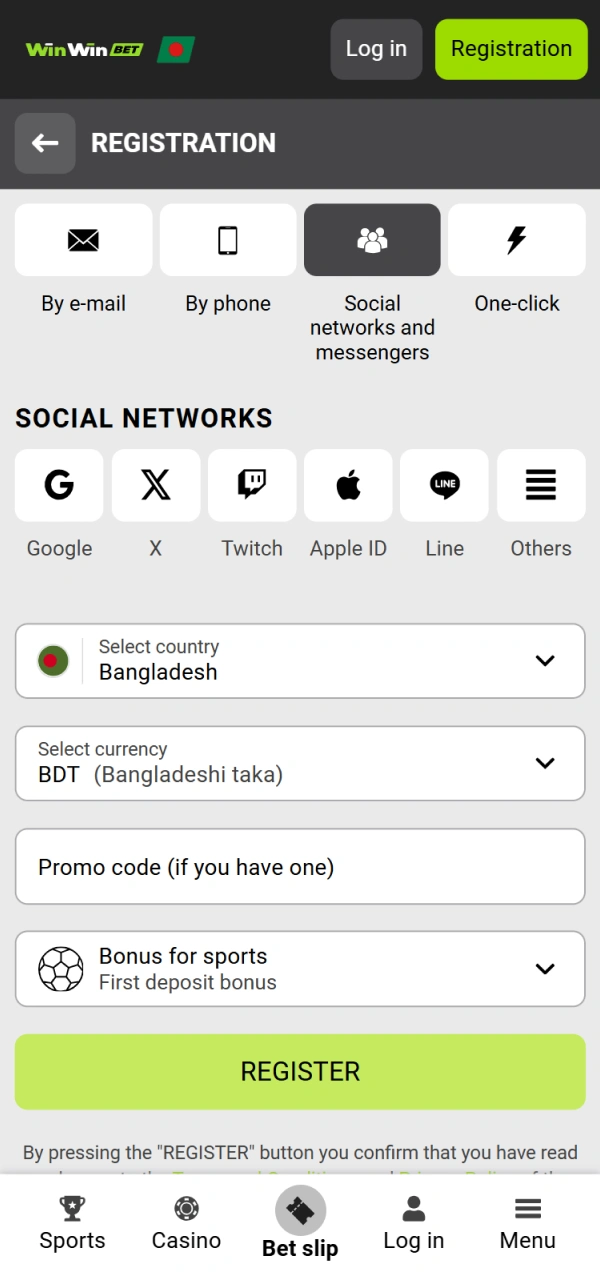The height and width of the screenshot is (1280, 600).
Task: Open the Others social networks list
Action: tap(540, 486)
